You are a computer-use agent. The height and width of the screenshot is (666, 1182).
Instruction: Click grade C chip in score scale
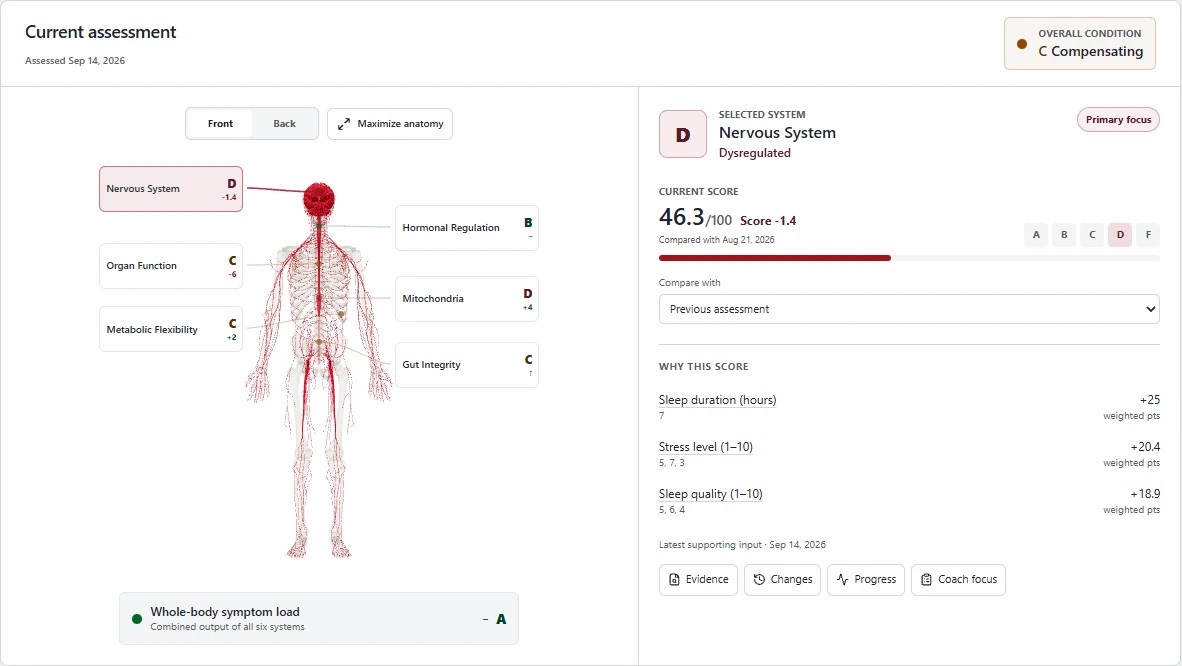tap(1092, 235)
